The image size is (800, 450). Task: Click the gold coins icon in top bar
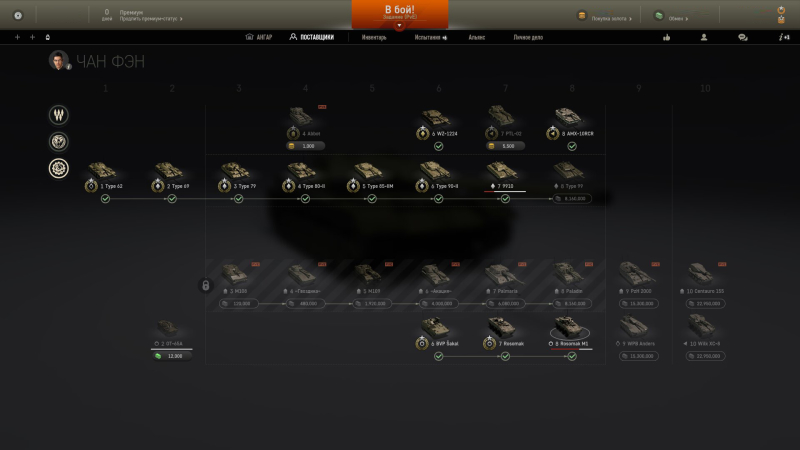(582, 16)
